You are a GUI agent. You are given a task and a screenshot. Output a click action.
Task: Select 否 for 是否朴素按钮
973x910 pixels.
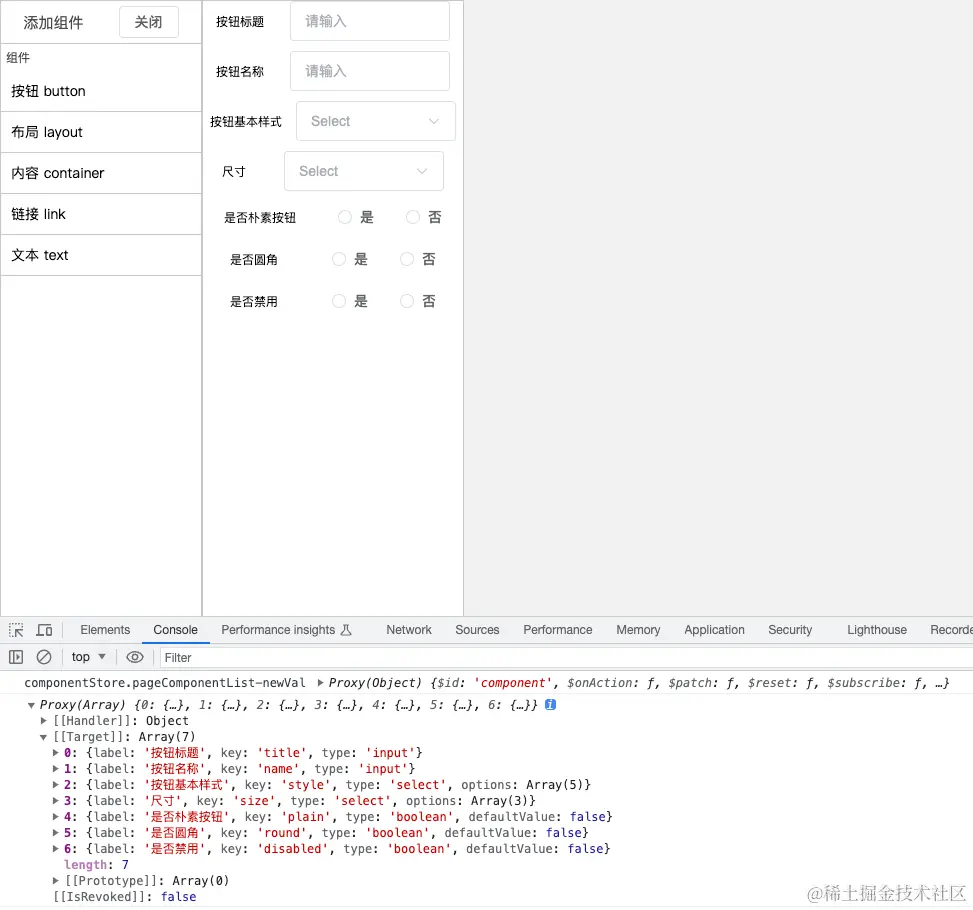413,217
